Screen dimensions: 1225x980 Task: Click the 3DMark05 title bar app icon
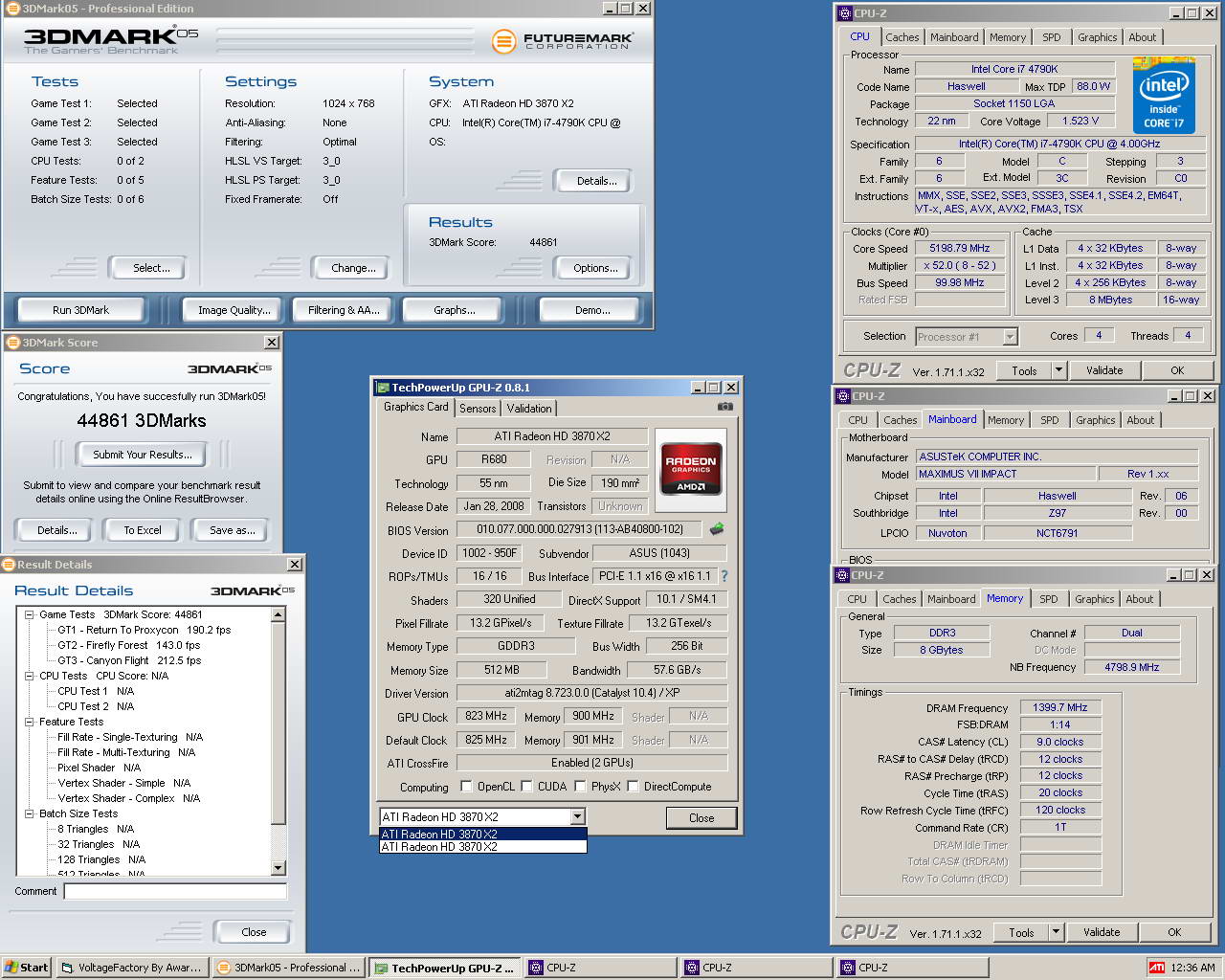[13, 9]
